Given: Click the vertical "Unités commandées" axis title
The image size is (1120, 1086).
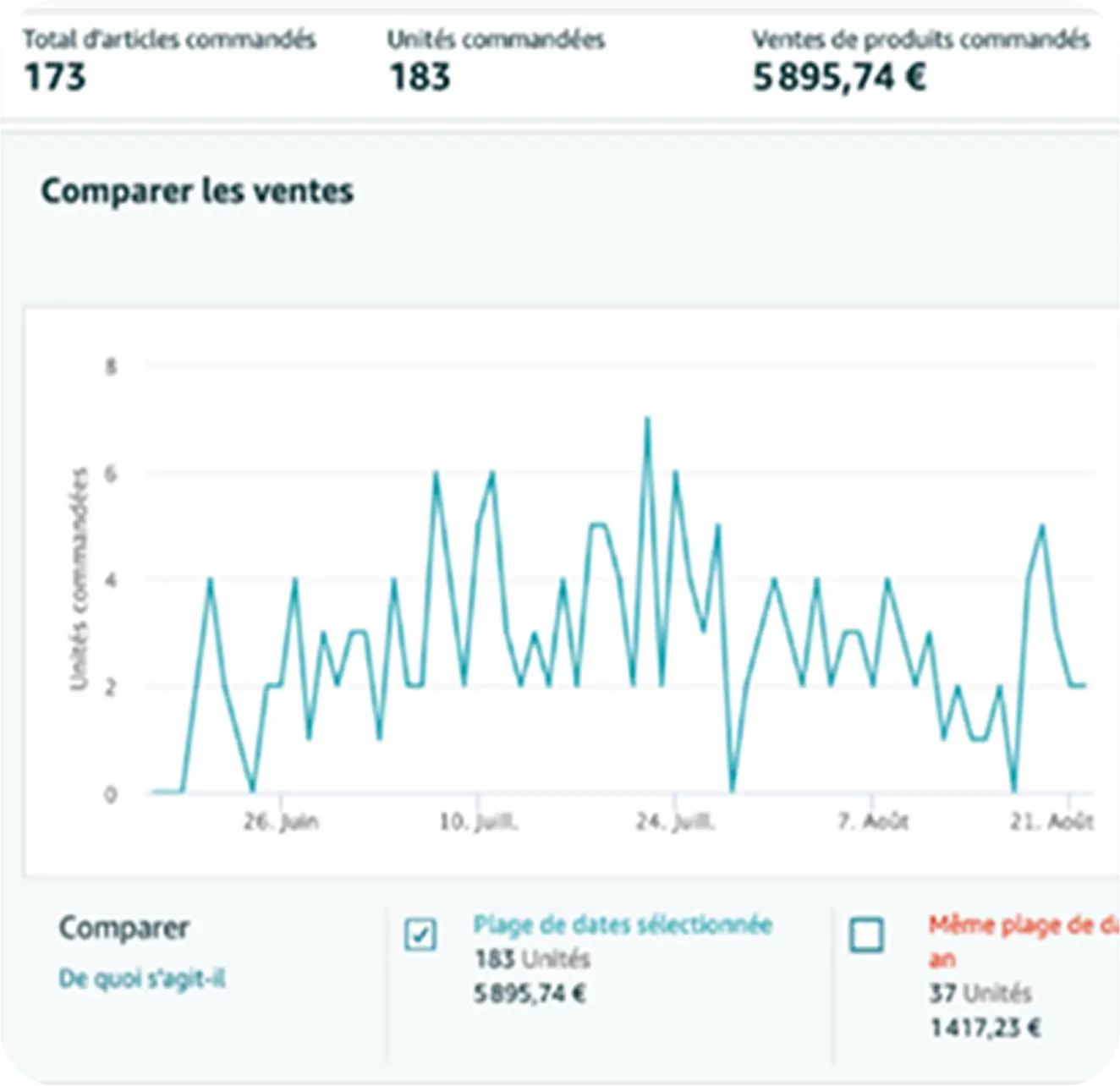Looking at the screenshot, I should point(79,579).
